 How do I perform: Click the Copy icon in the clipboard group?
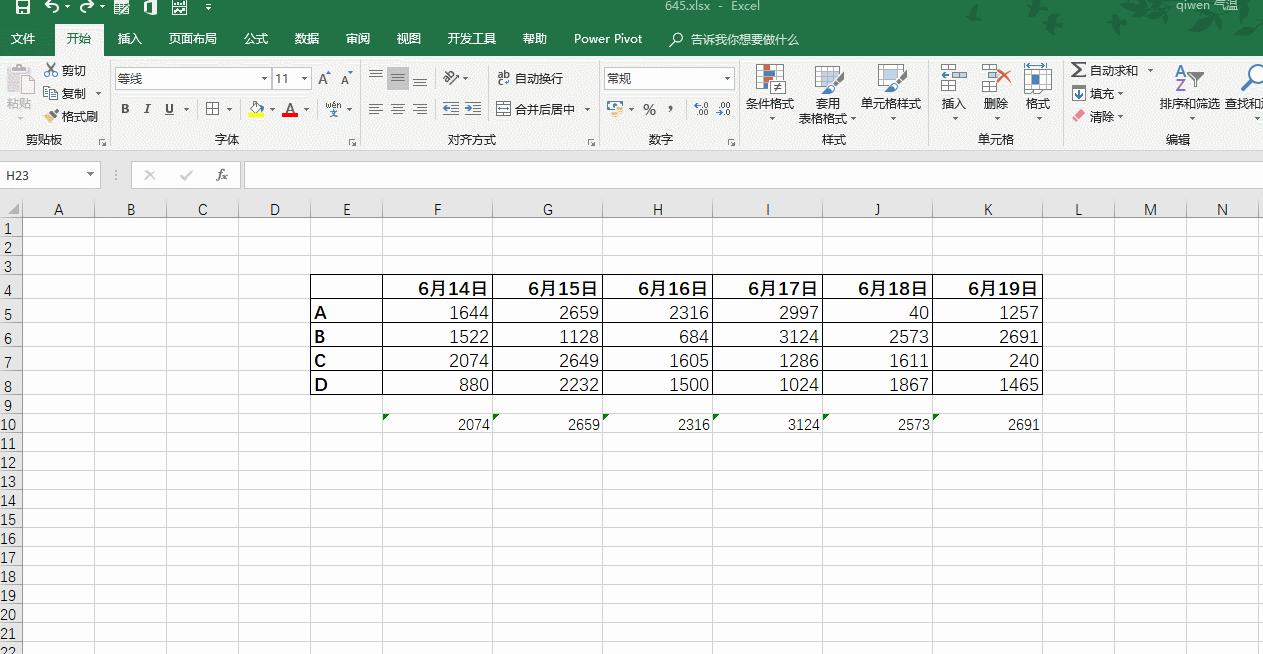coord(52,93)
